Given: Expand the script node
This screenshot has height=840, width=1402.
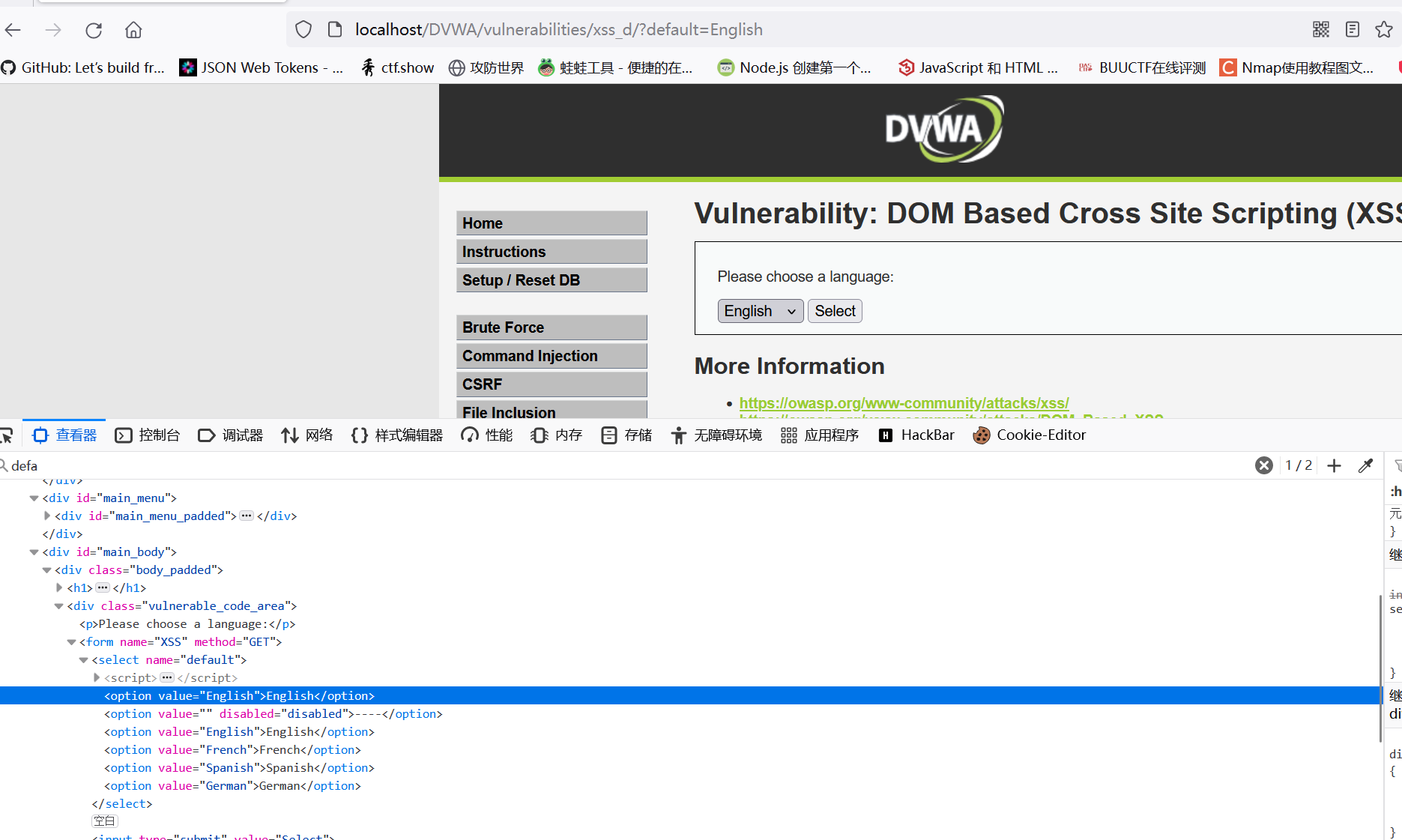Looking at the screenshot, I should tap(96, 677).
